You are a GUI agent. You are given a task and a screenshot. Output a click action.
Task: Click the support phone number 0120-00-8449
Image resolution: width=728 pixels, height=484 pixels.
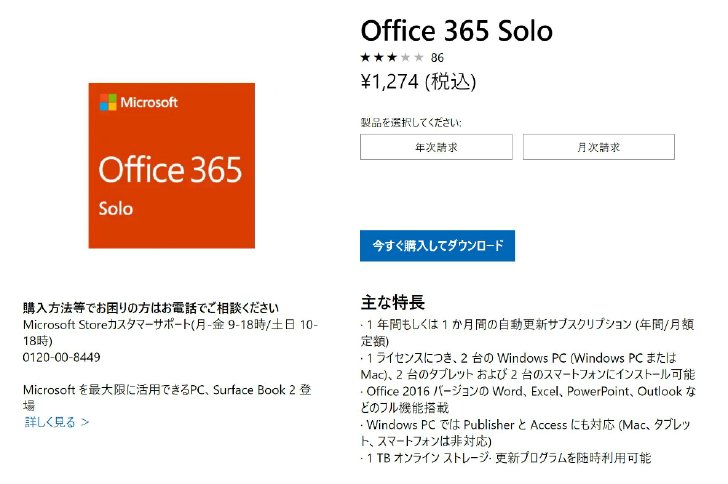click(x=61, y=357)
